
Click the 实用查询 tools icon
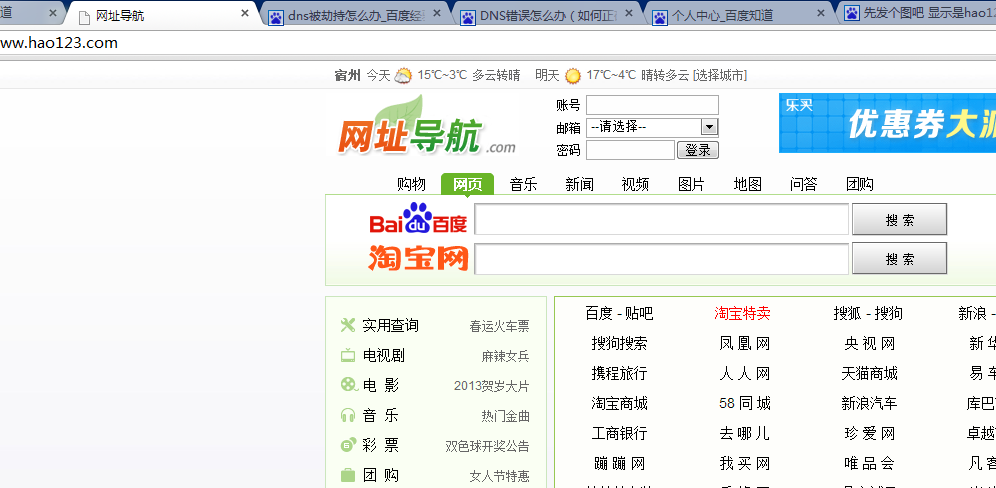click(x=347, y=325)
